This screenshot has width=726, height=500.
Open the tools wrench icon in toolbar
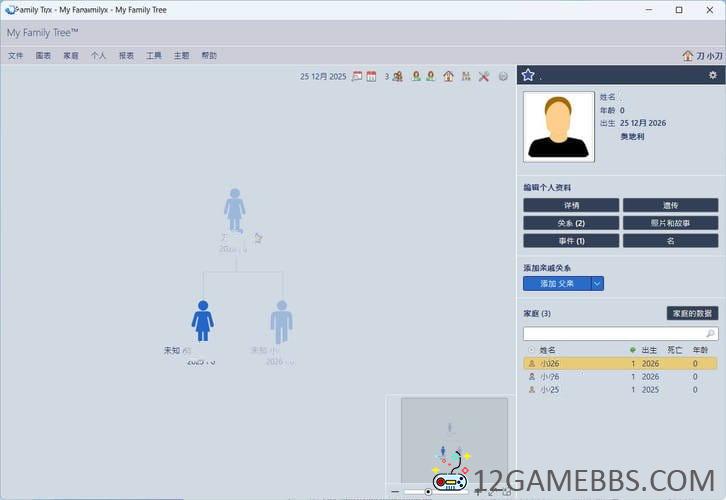(x=483, y=76)
